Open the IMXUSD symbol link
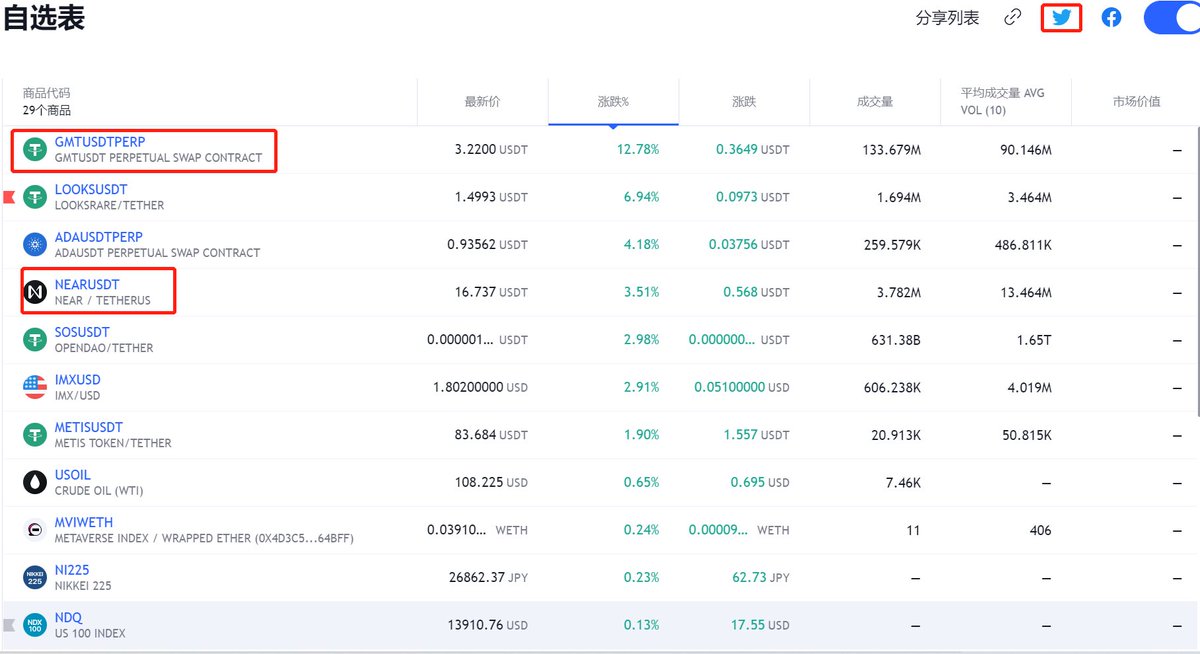This screenshot has height=654, width=1200. point(78,379)
